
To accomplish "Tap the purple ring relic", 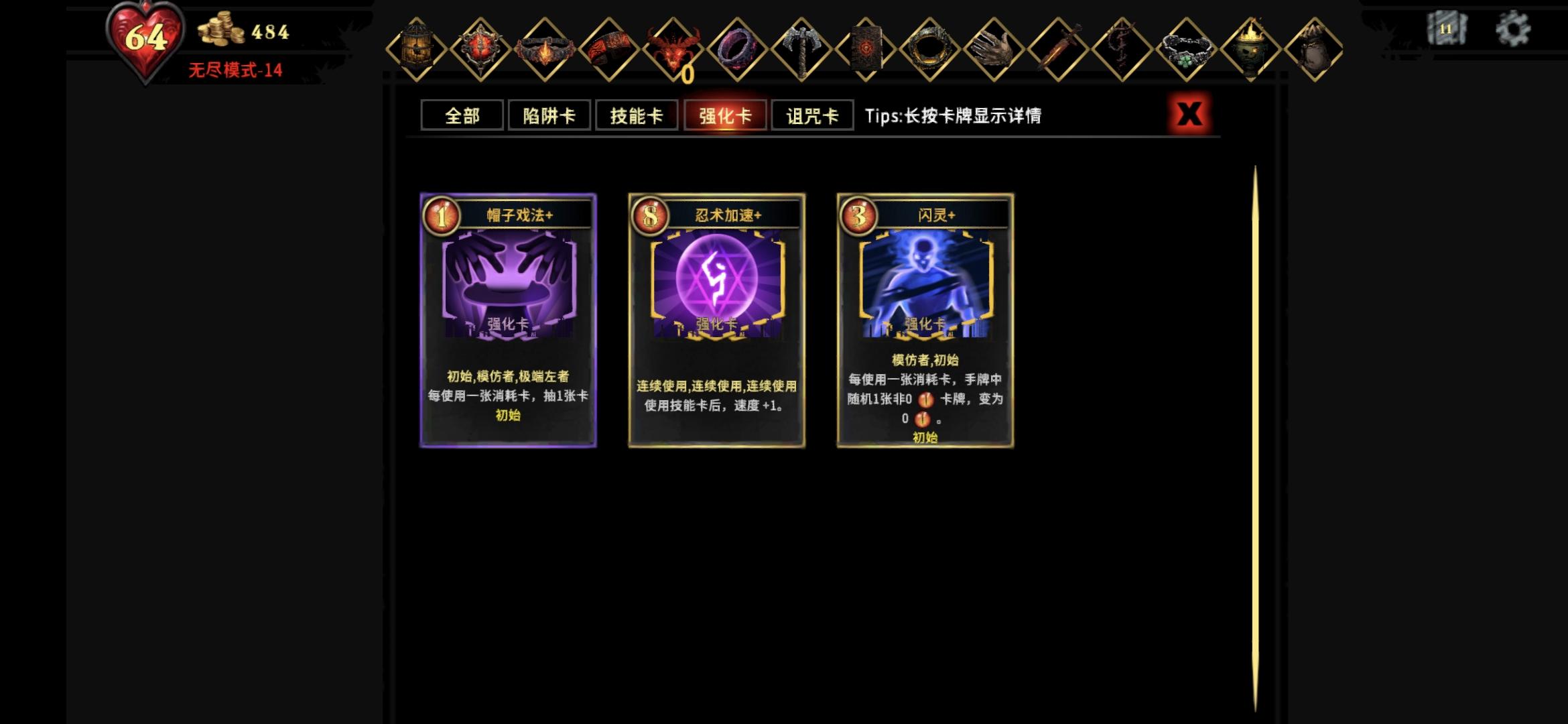I will tap(738, 49).
